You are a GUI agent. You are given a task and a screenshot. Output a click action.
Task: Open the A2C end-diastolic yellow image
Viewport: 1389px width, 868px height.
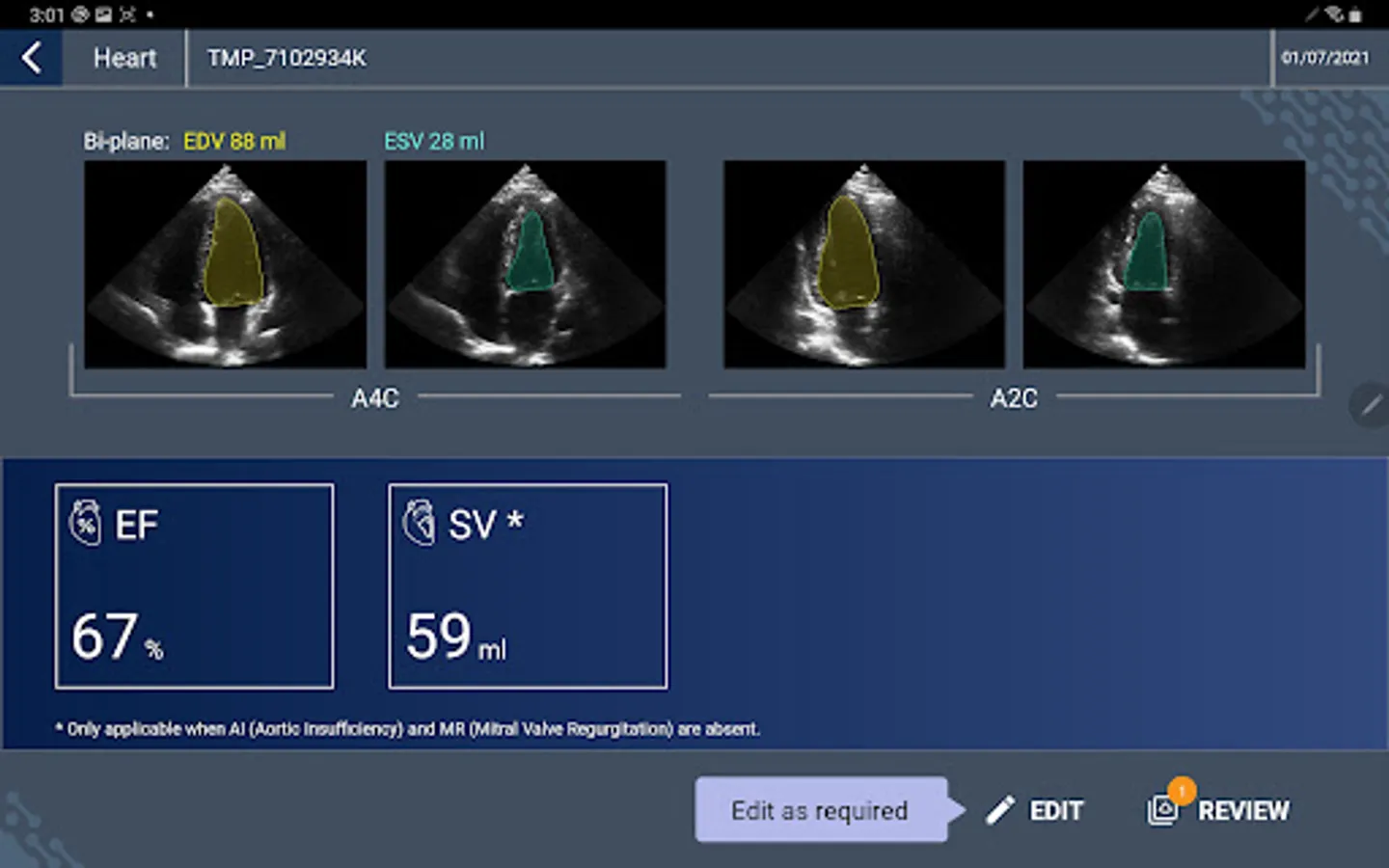864,264
